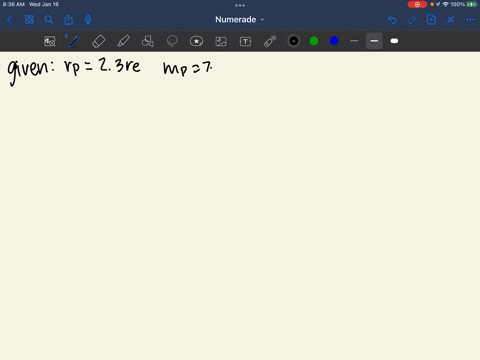
Task: Select the thinnest stroke width
Action: tap(354, 41)
